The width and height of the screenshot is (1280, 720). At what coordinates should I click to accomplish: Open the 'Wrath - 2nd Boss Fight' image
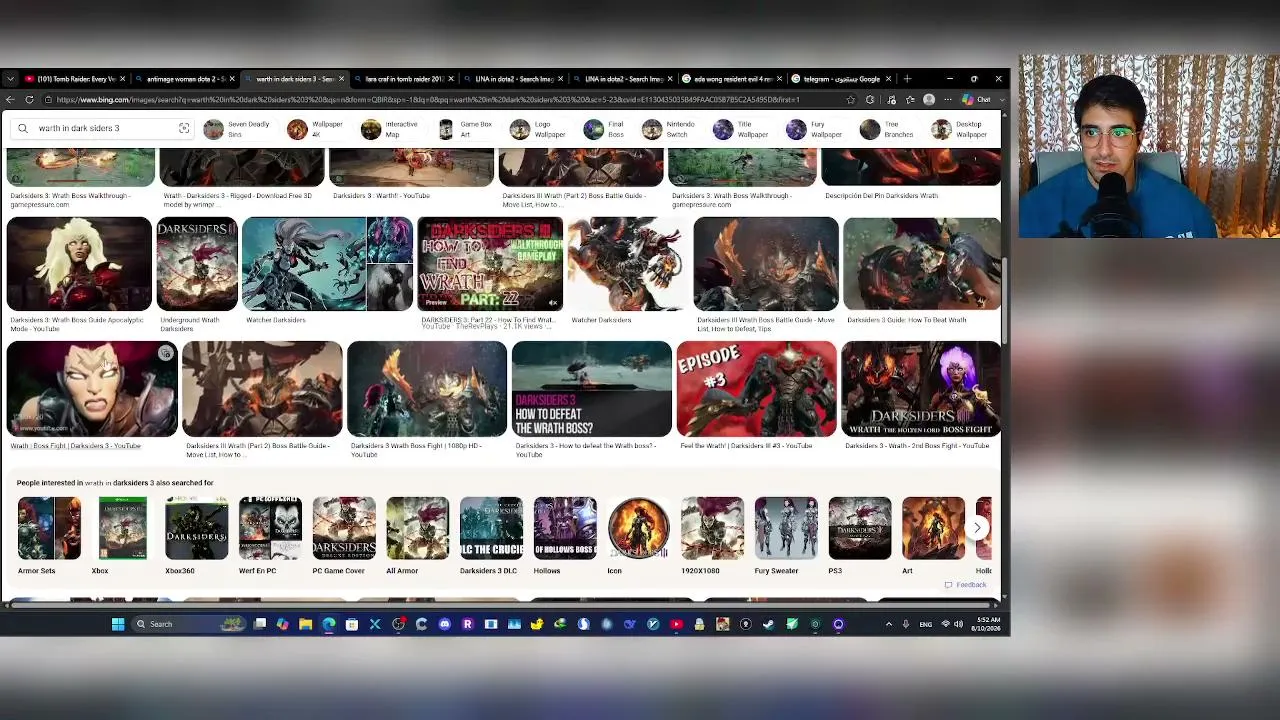pos(921,389)
